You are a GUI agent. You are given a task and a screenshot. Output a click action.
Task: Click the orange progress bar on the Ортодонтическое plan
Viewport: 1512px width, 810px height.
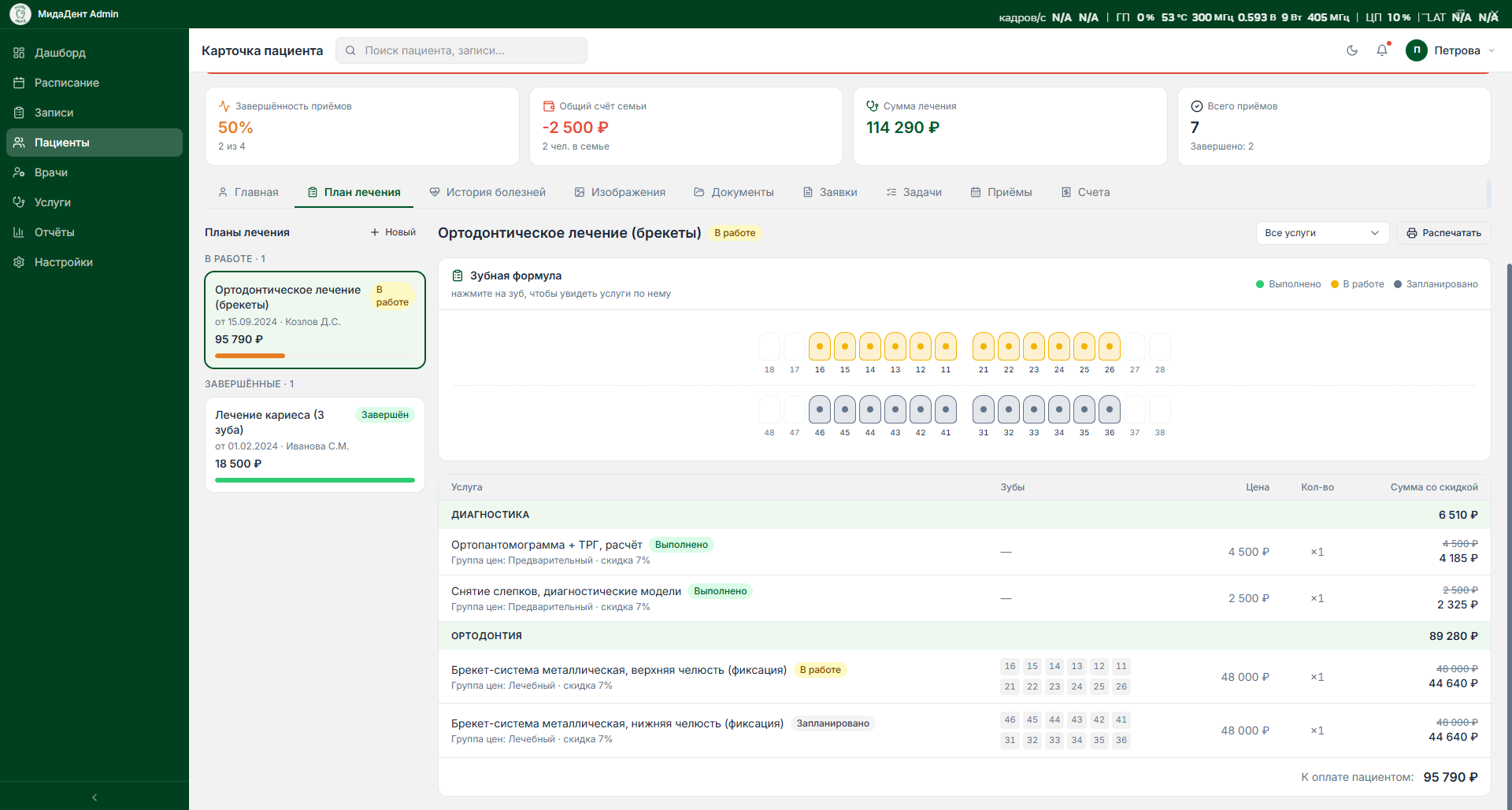(250, 356)
